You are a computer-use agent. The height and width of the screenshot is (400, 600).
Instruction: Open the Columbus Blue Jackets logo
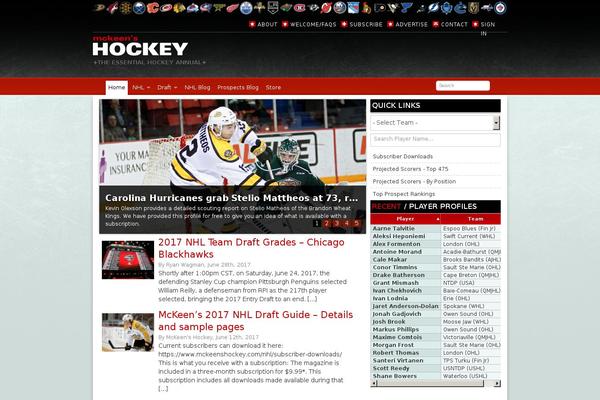[x=206, y=8]
